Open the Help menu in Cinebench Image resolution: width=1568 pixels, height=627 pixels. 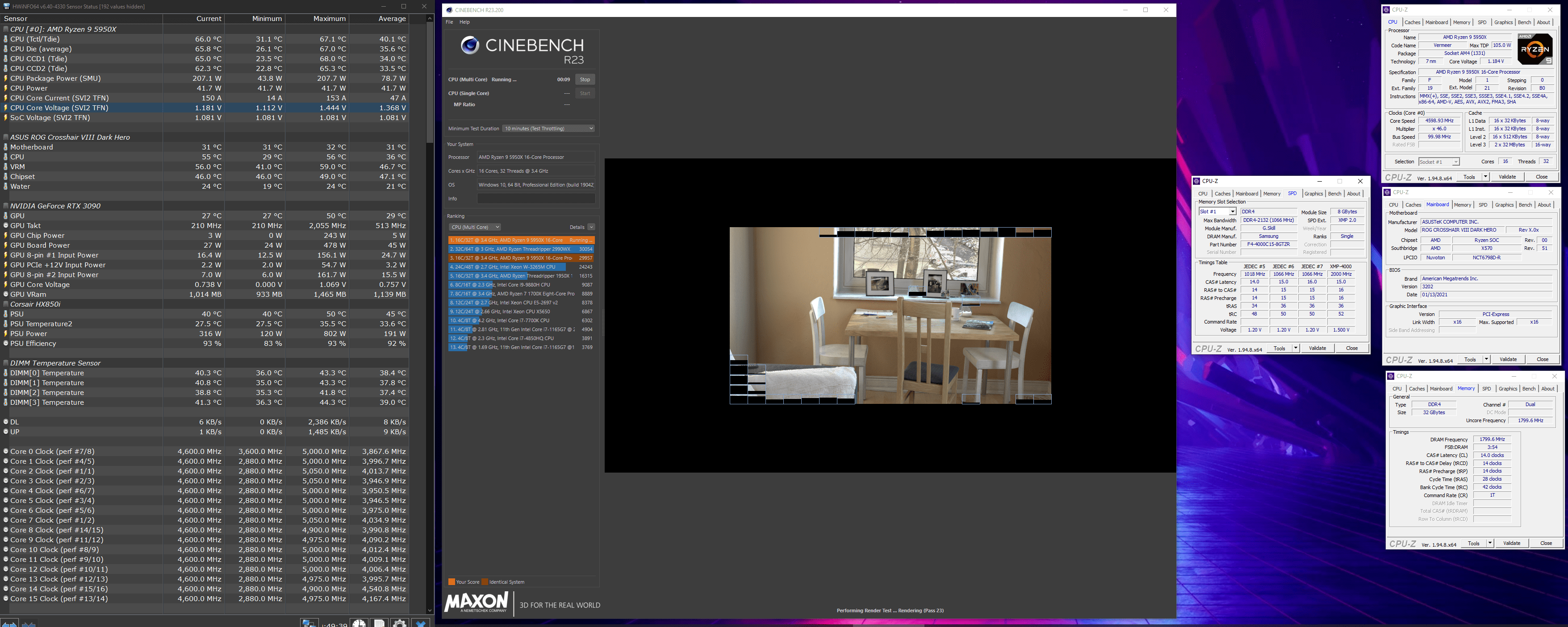pyautogui.click(x=464, y=22)
